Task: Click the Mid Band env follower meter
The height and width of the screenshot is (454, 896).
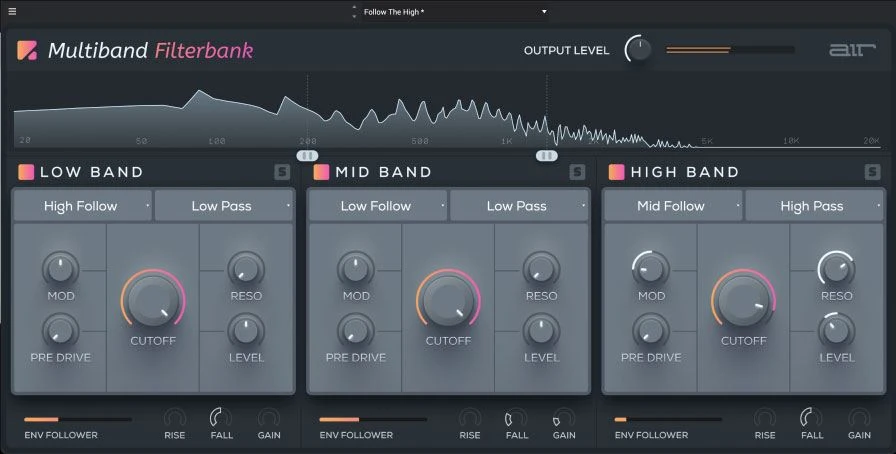Action: tap(373, 420)
